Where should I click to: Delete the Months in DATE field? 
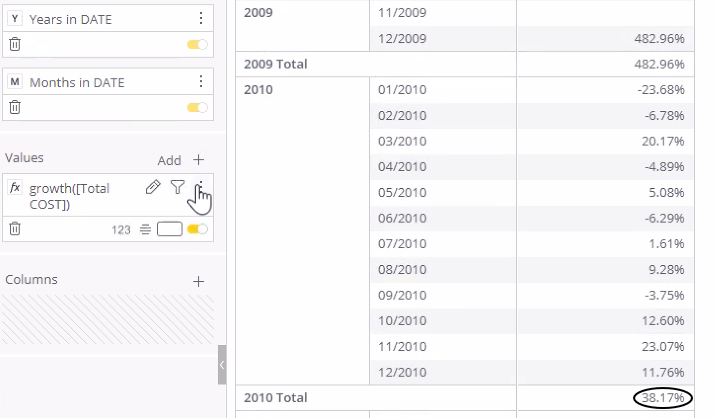click(x=15, y=107)
